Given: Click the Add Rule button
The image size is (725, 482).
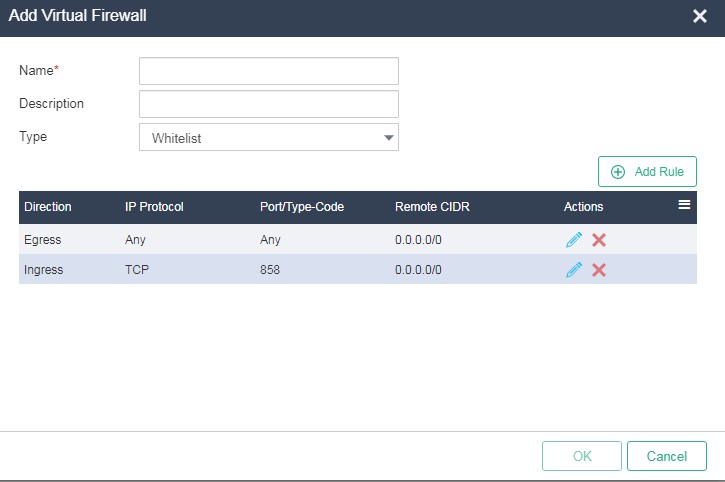Looking at the screenshot, I should pyautogui.click(x=647, y=172).
